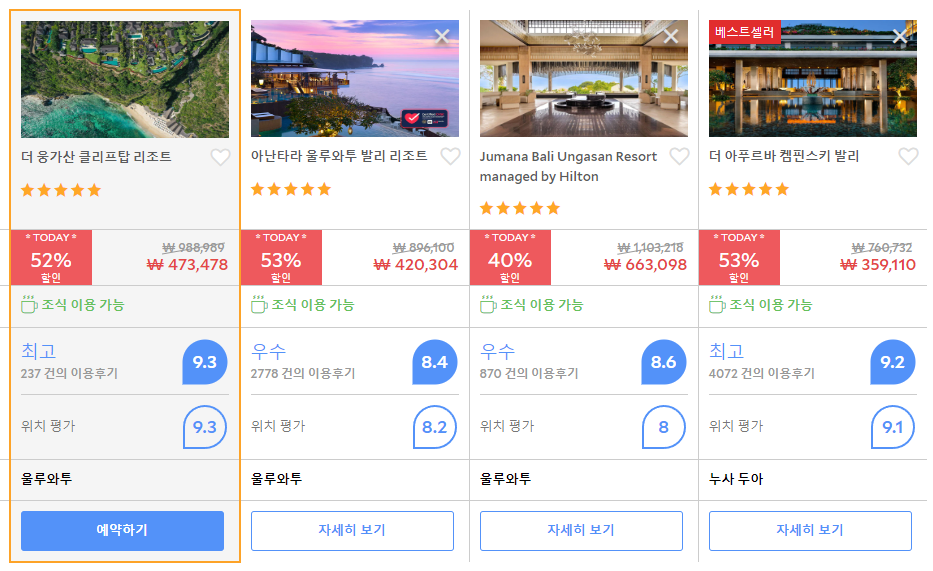933x571 pixels.
Task: Open the Jumana Bali Ungasan Resort title link
Action: pyautogui.click(x=568, y=167)
